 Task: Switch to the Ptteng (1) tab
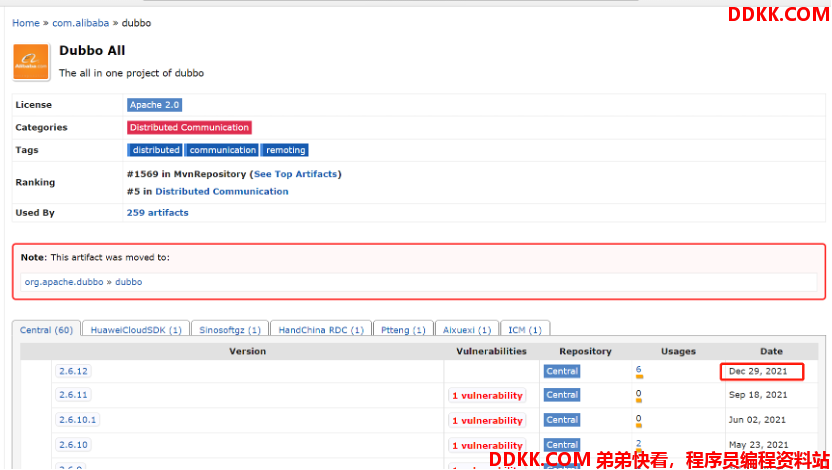pos(403,329)
